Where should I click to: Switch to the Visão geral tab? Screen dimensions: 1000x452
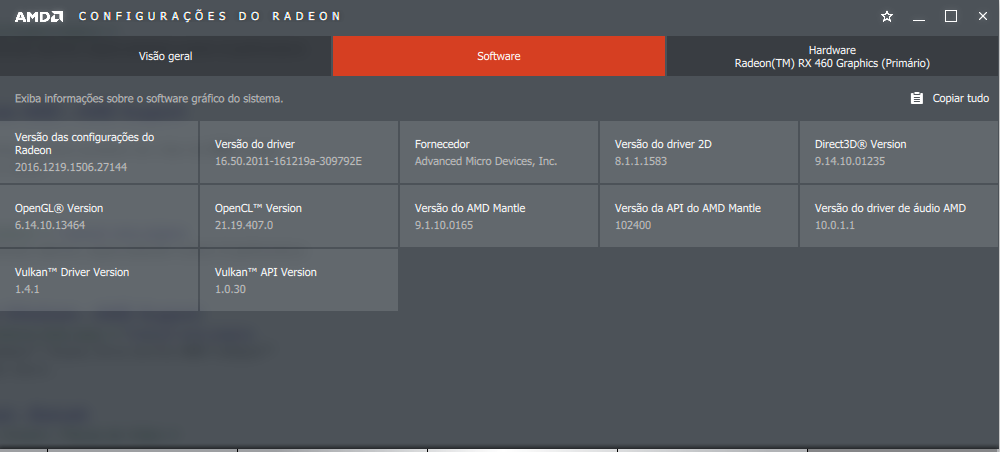tap(165, 56)
